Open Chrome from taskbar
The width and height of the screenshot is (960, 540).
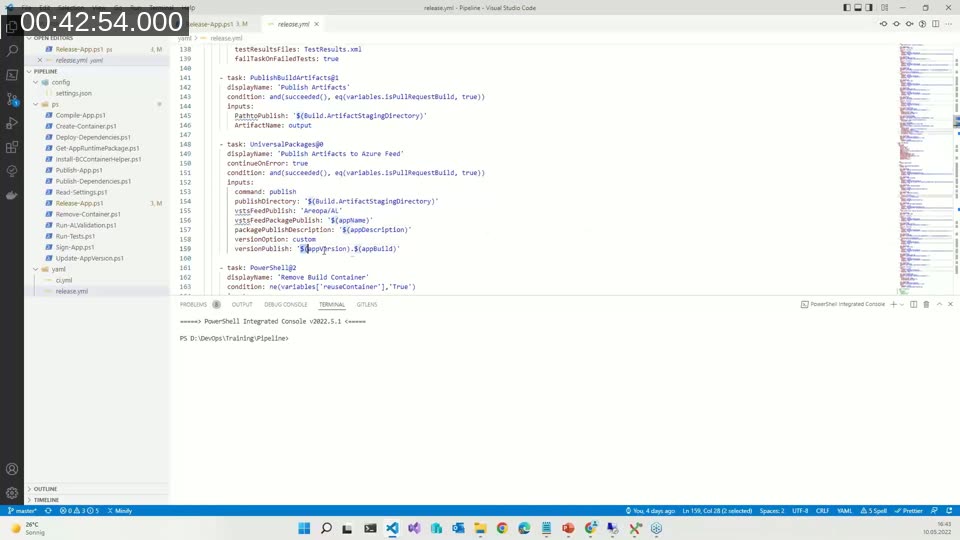tap(502, 528)
